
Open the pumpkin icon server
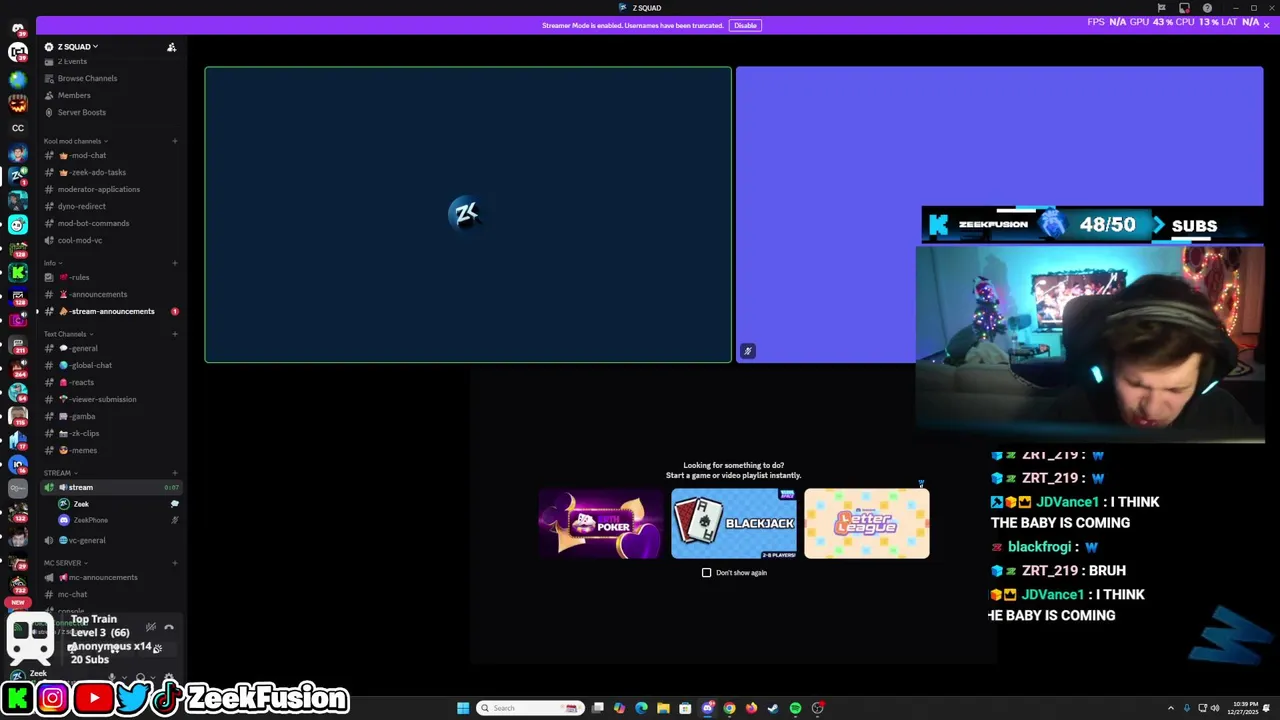tap(18, 102)
